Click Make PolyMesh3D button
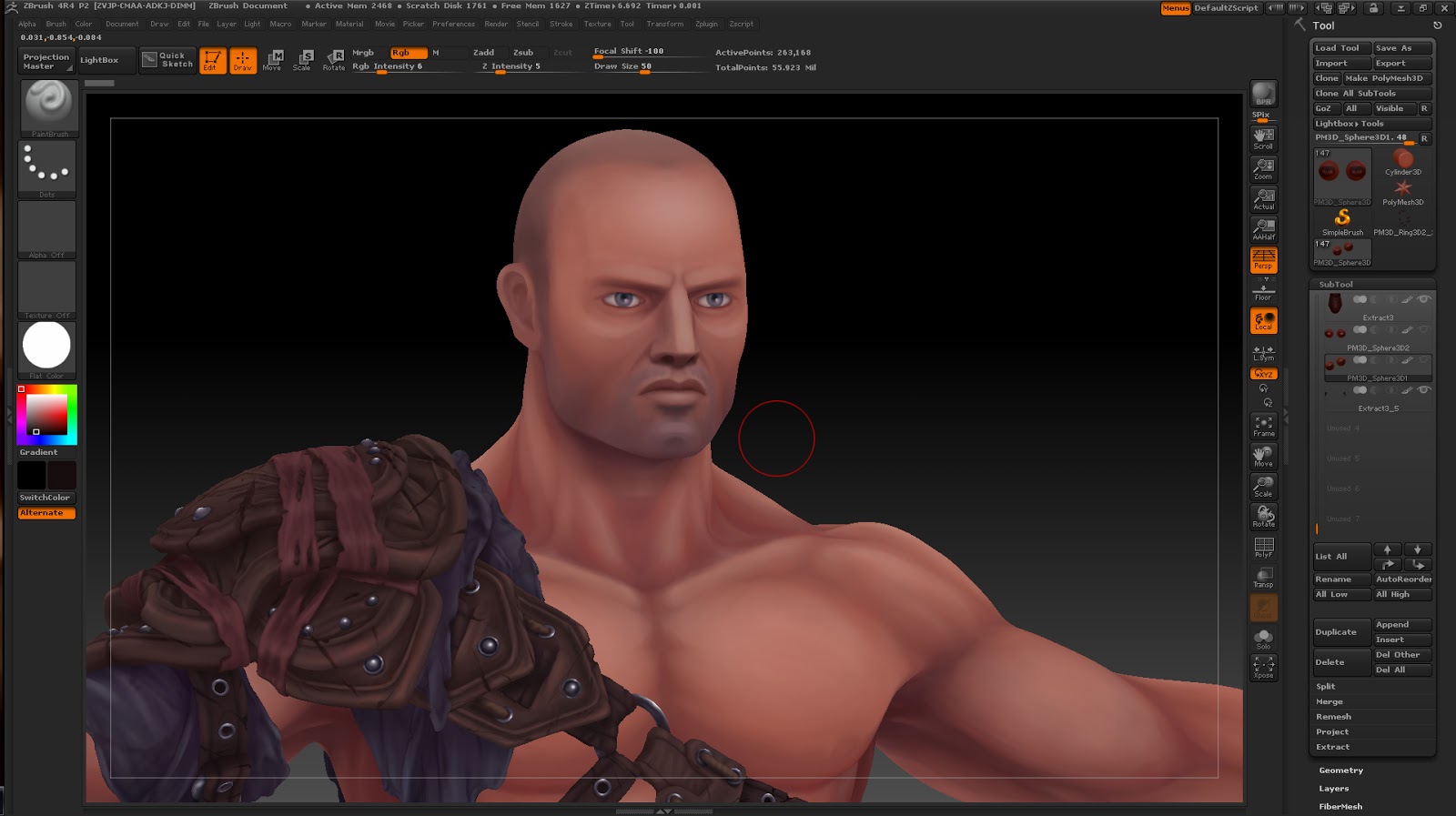1456x816 pixels. pos(1387,78)
